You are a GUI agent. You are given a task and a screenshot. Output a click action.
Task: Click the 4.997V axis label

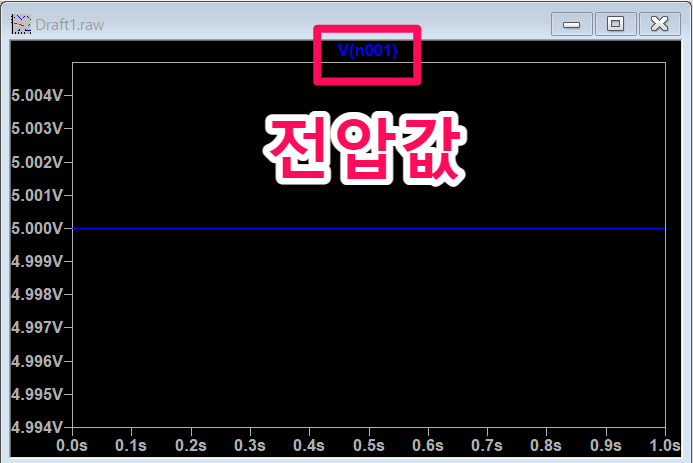click(37, 327)
